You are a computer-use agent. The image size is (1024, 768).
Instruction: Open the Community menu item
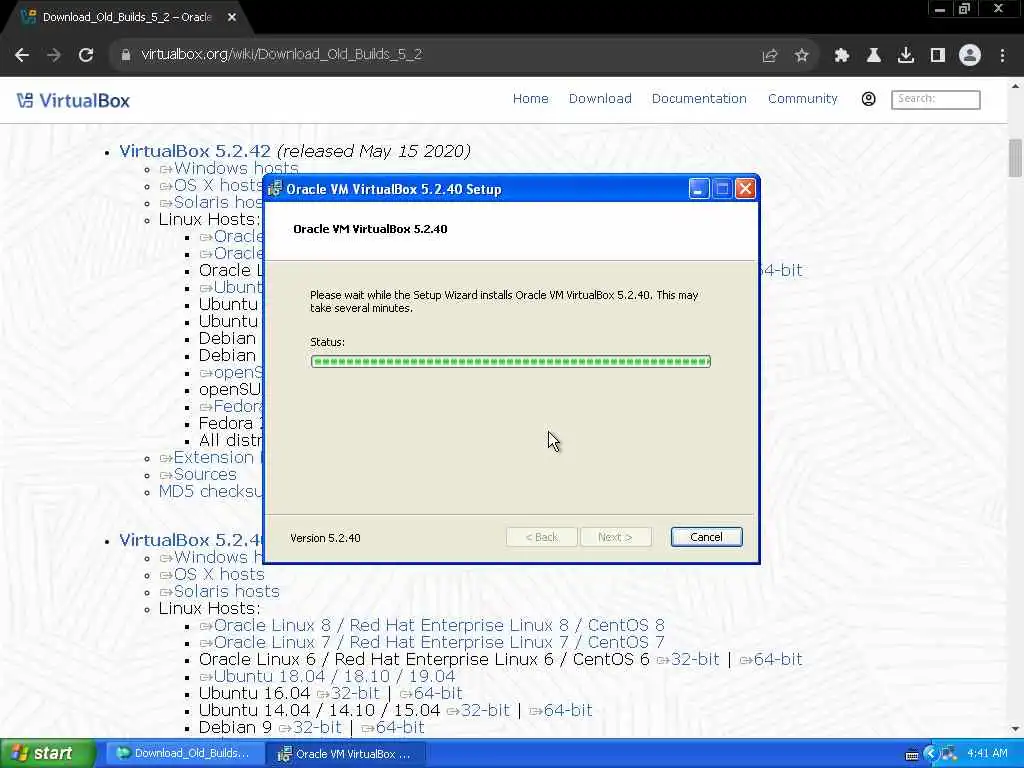pyautogui.click(x=803, y=99)
